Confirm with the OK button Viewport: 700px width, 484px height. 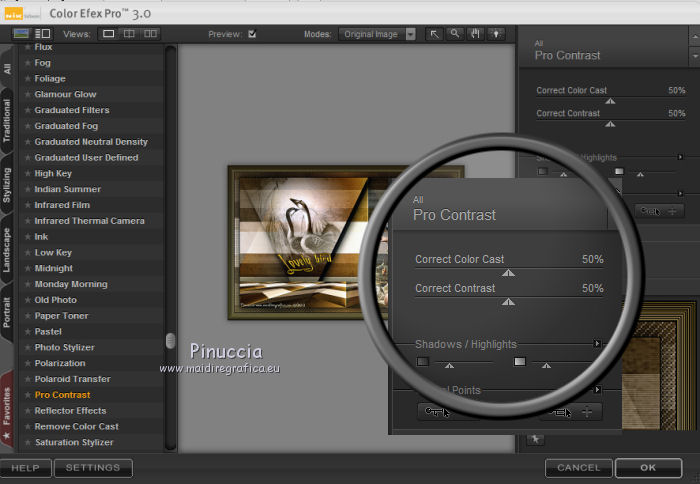(648, 468)
